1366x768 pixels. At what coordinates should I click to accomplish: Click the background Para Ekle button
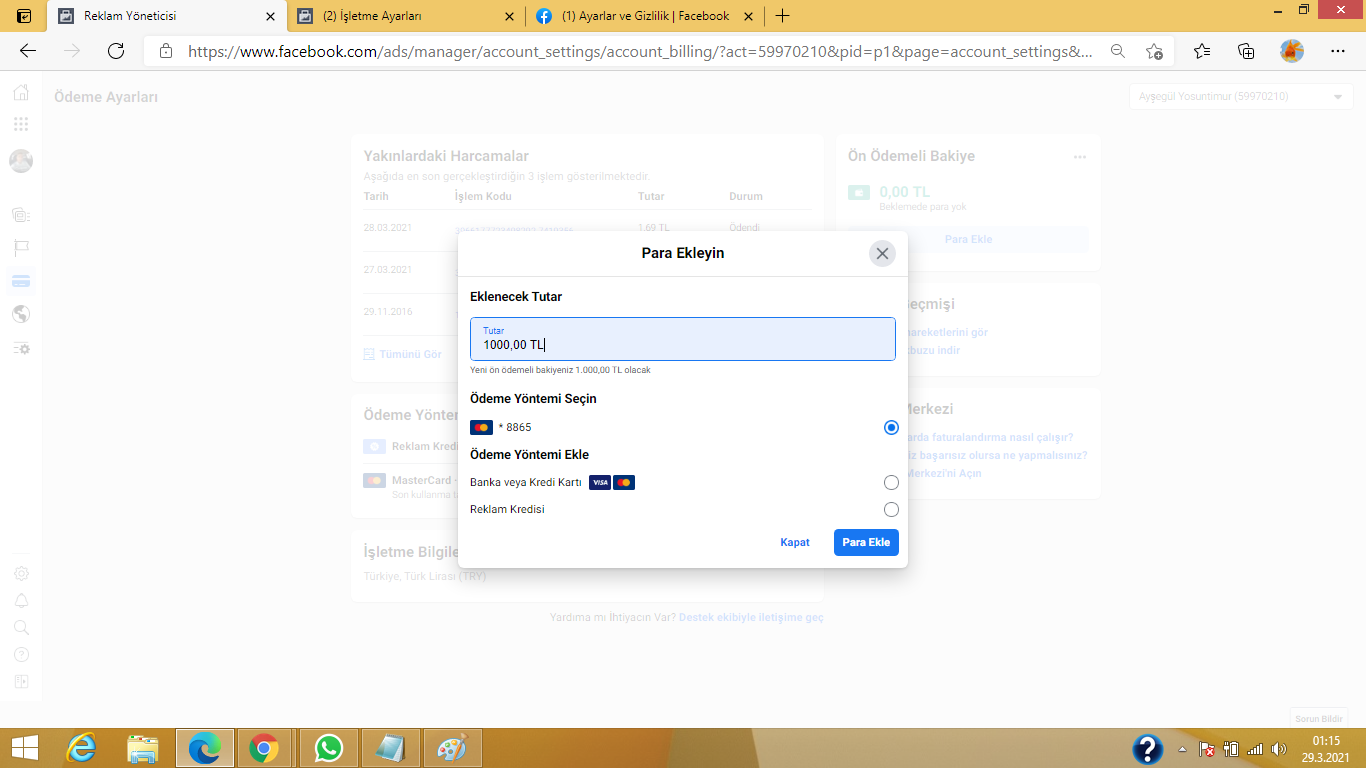tap(968, 240)
